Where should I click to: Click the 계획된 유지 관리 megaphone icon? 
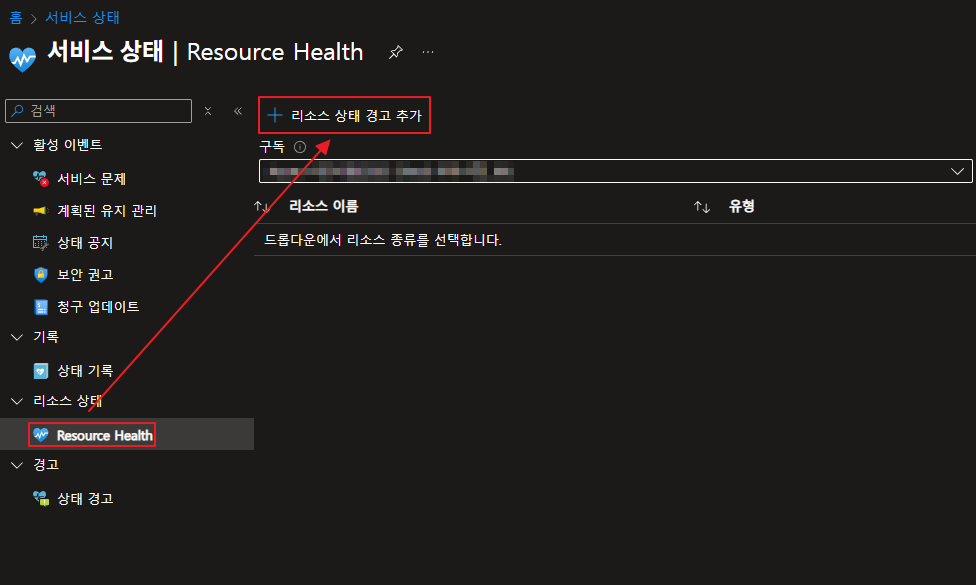(x=40, y=211)
